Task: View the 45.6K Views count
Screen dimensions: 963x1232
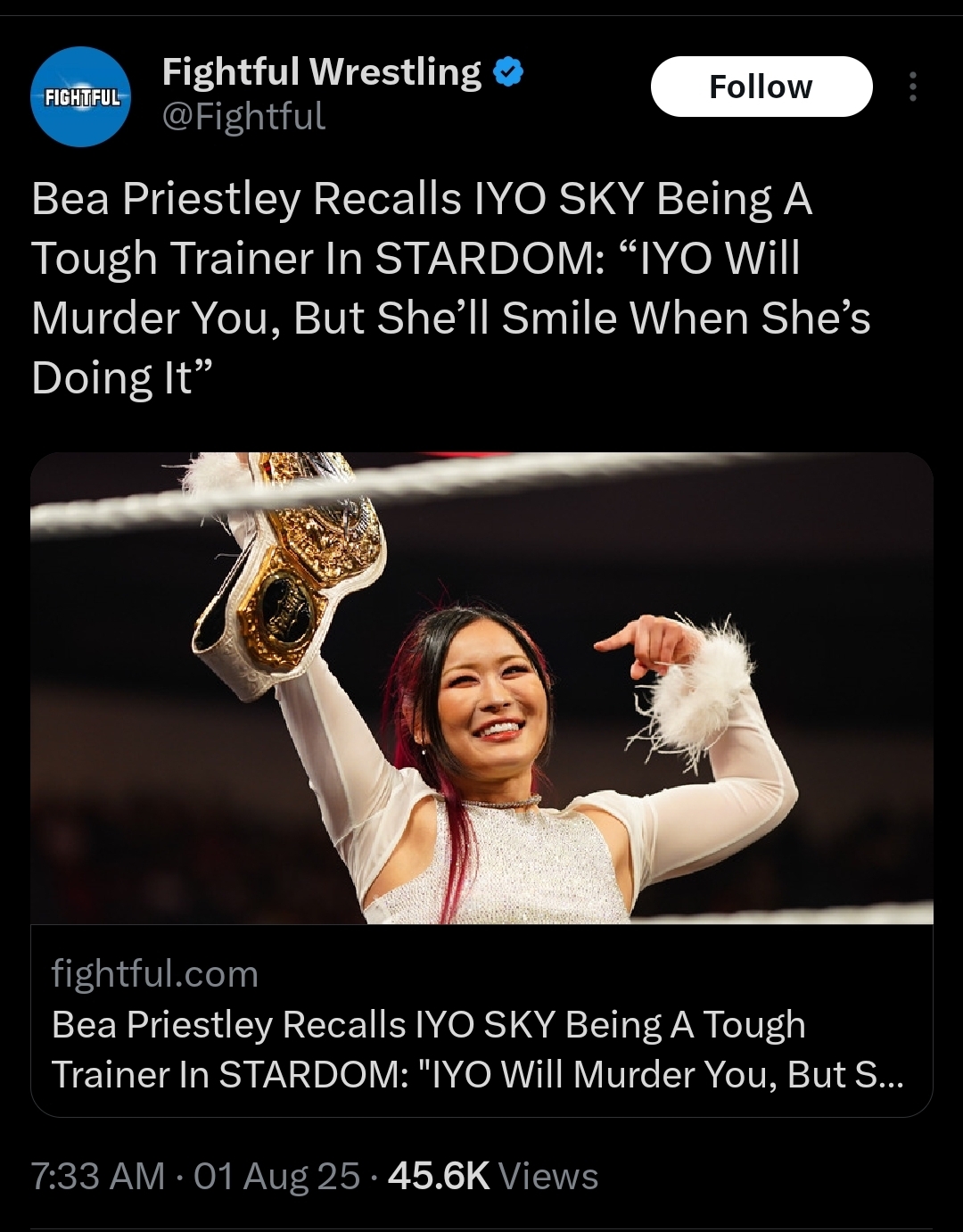Action: (x=493, y=1176)
